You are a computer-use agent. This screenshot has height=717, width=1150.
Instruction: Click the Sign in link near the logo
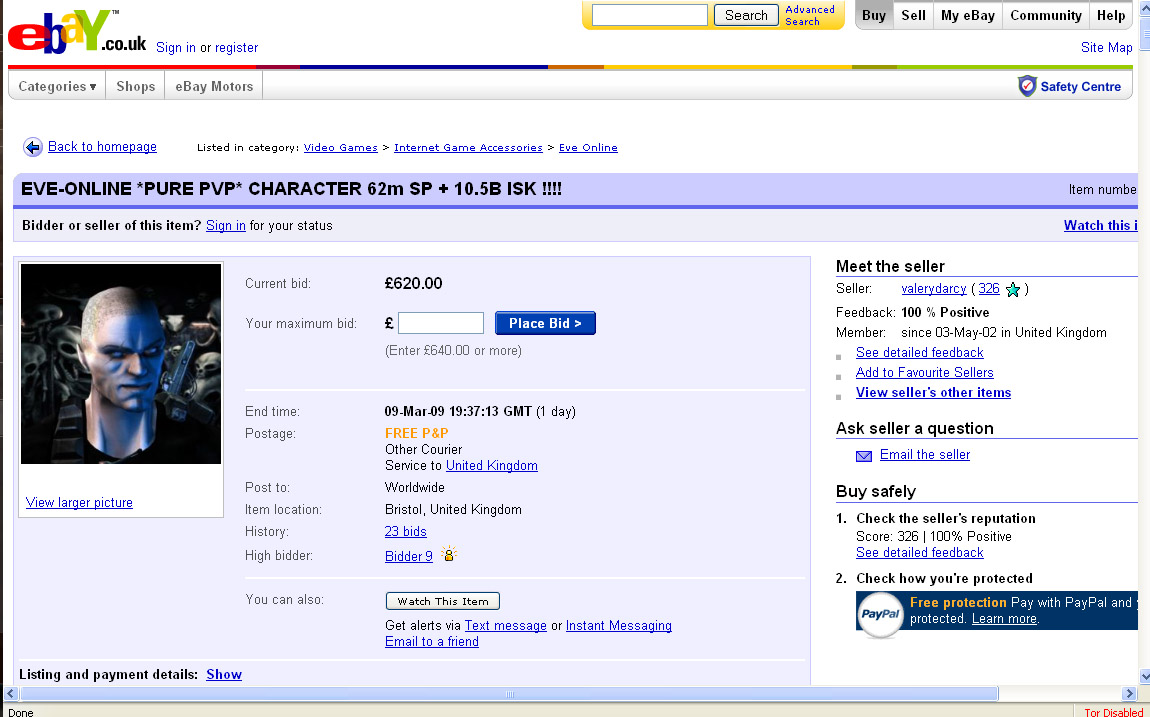click(176, 48)
